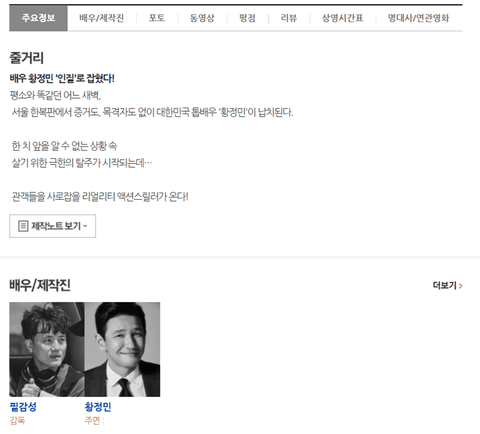Click the 황정민 name link
This screenshot has height=434, width=480.
(98, 407)
